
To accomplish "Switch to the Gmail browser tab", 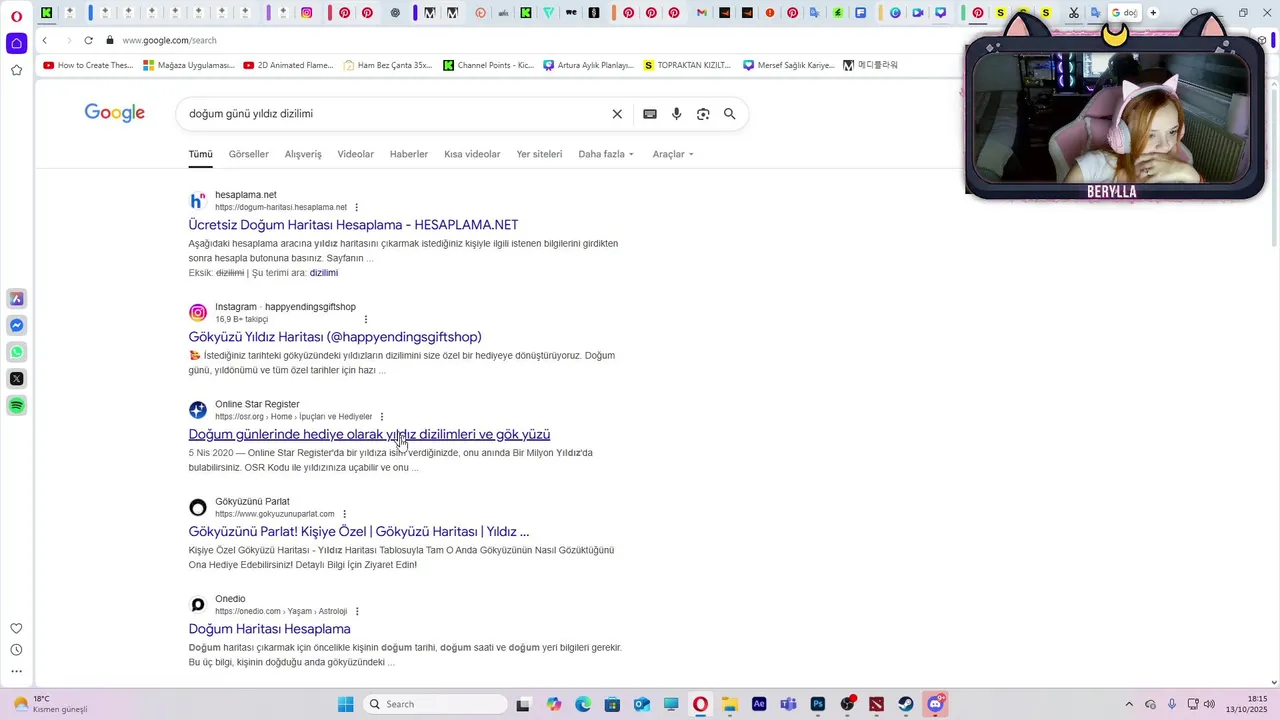I will 701,13.
